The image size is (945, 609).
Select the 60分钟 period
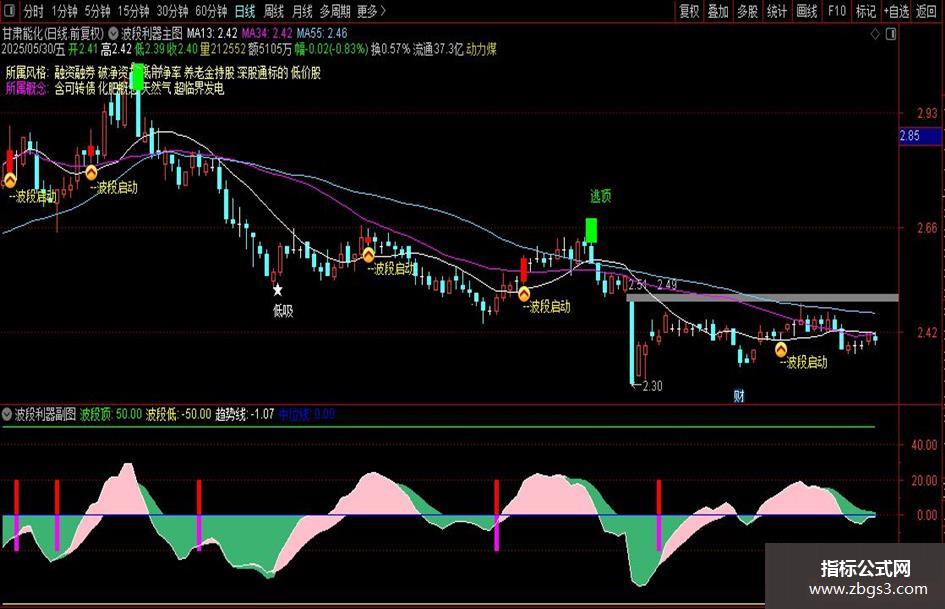pos(211,11)
